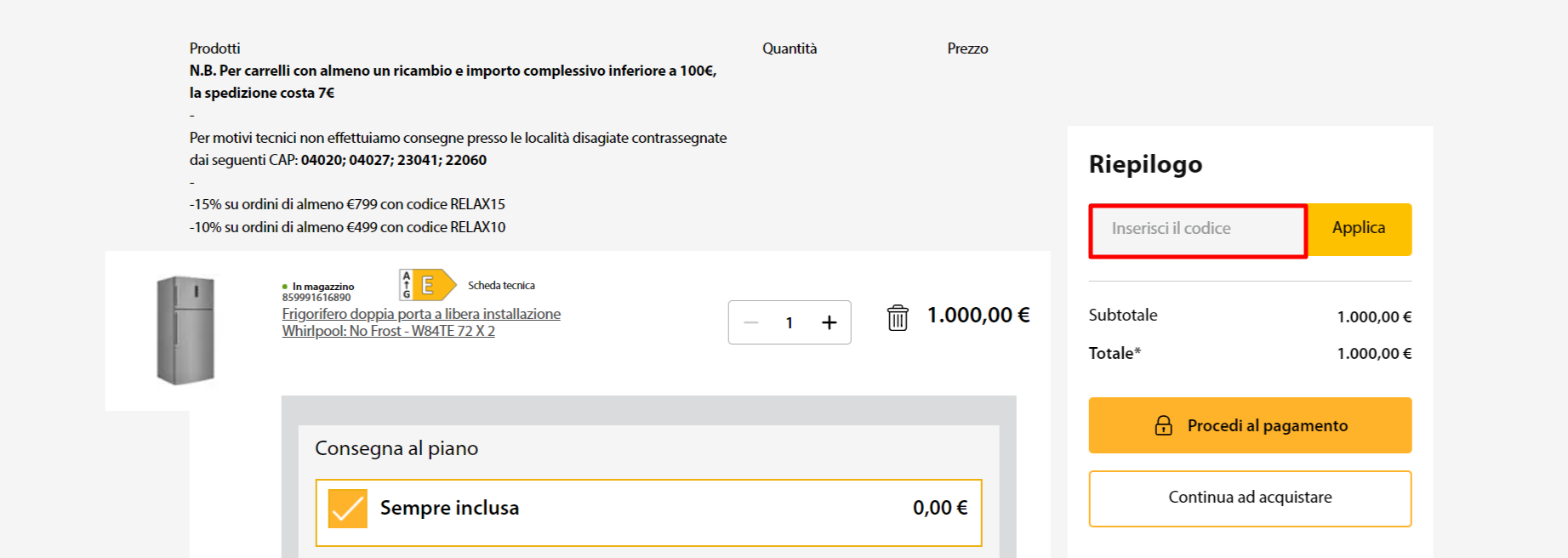The image size is (1568, 558).
Task: Click the Prodotti column header
Action: coord(214,48)
